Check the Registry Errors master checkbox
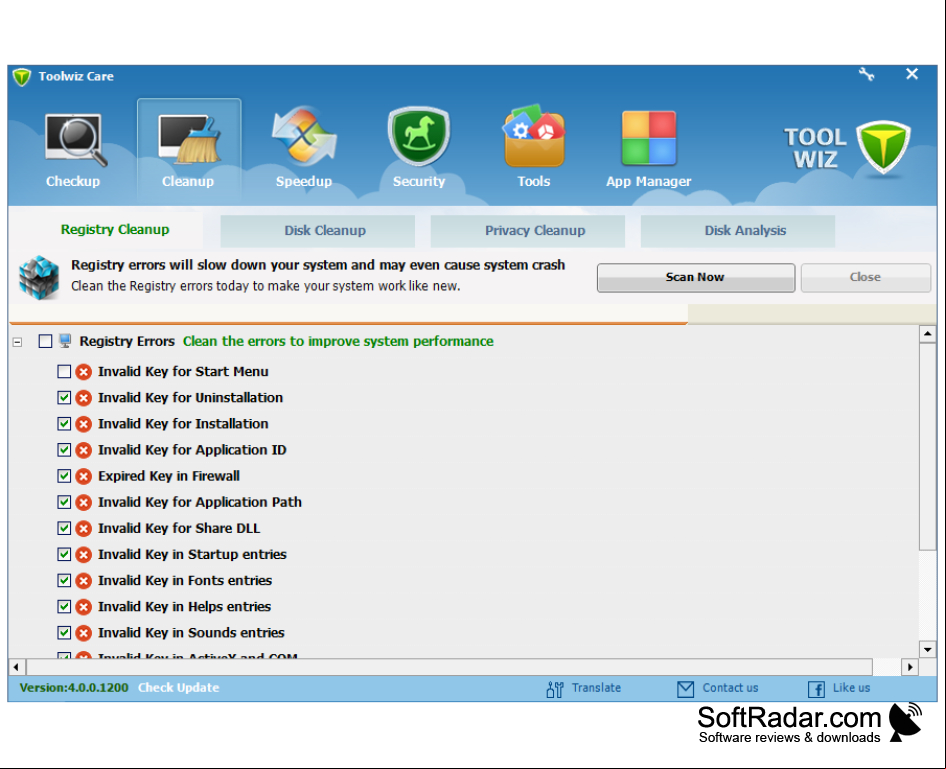 pyautogui.click(x=45, y=341)
